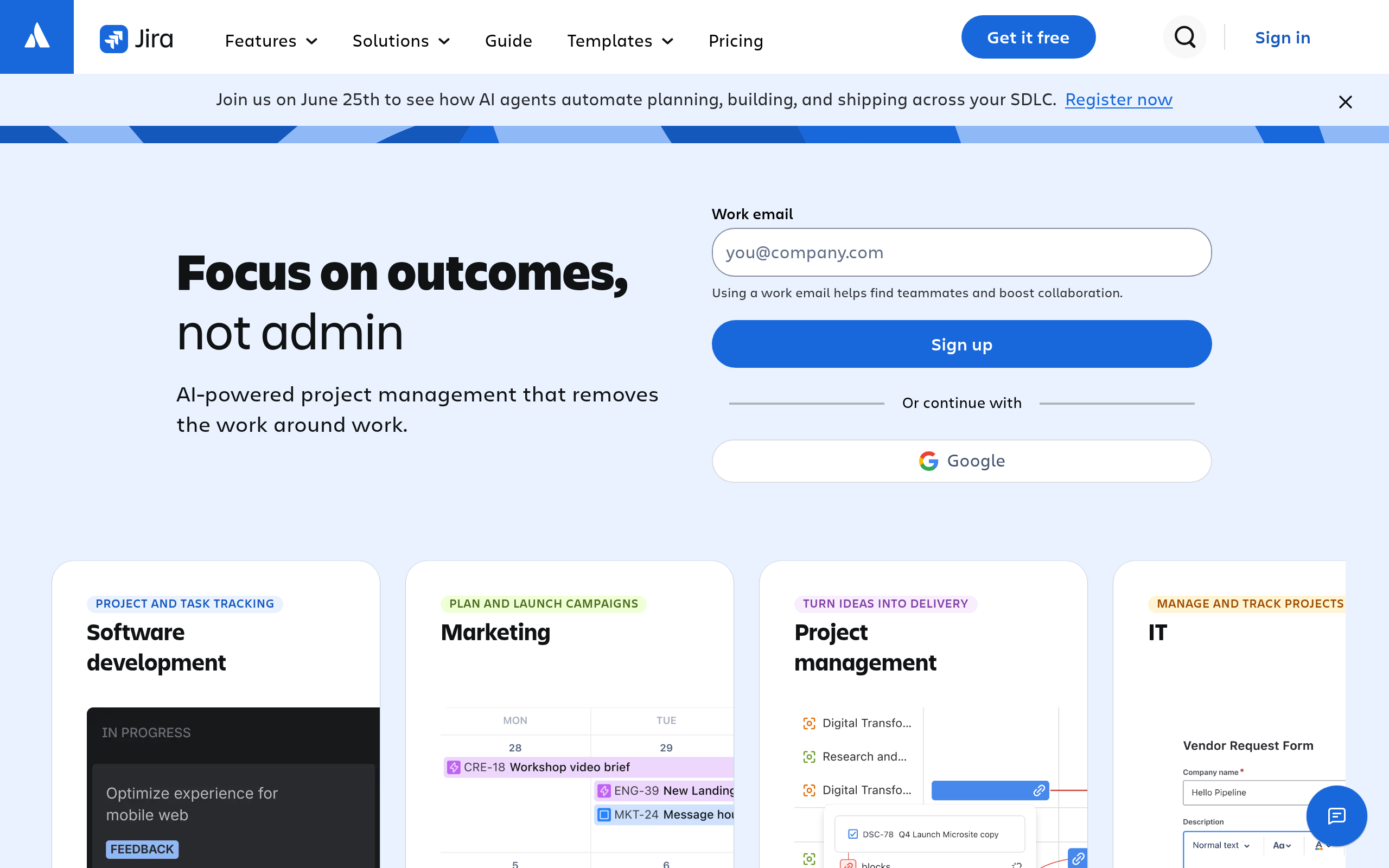Viewport: 1389px width, 868px height.
Task: Focus the Work email input field
Action: pyautogui.click(x=961, y=252)
